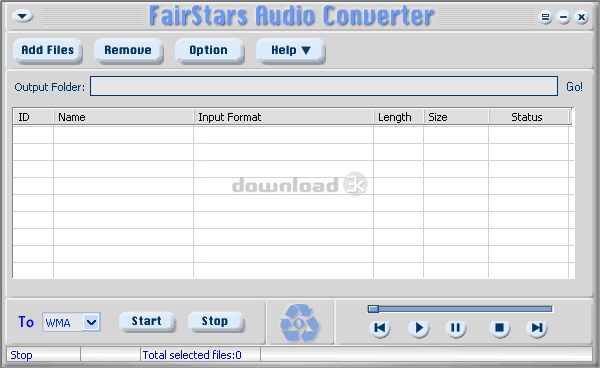Click the Go! link beside output folder
Viewport: 600px width, 368px height.
[x=574, y=87]
